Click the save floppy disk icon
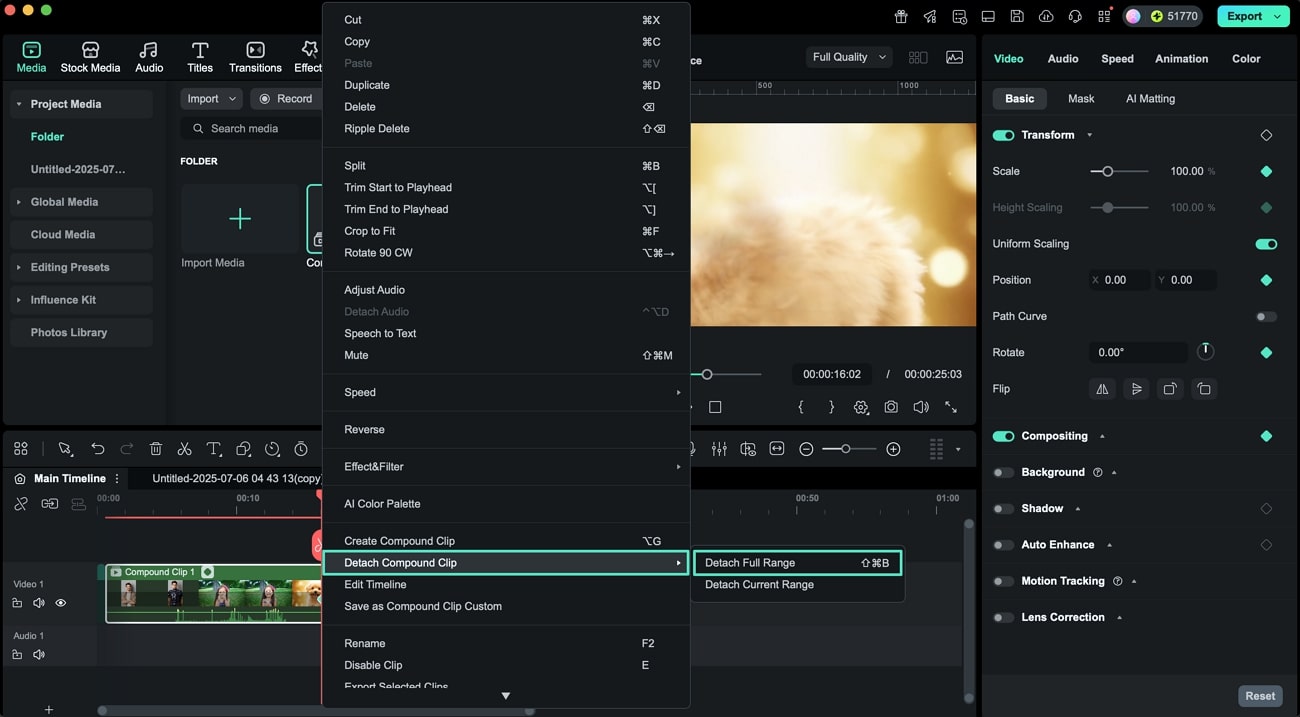Screen dimensions: 1300x717 1017,16
